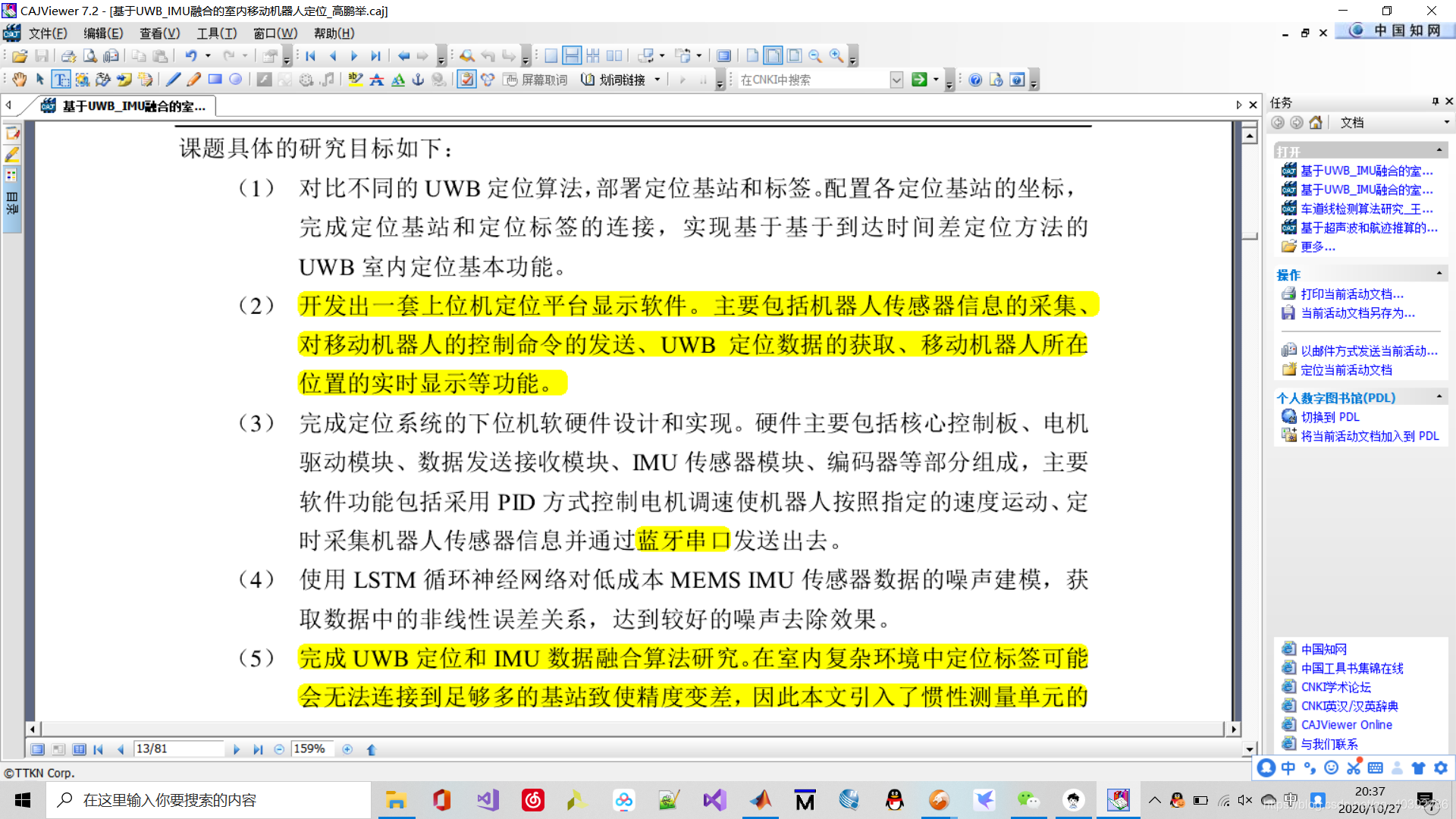Click the highlight text tool
This screenshot has width=1456, height=819.
coord(355,80)
